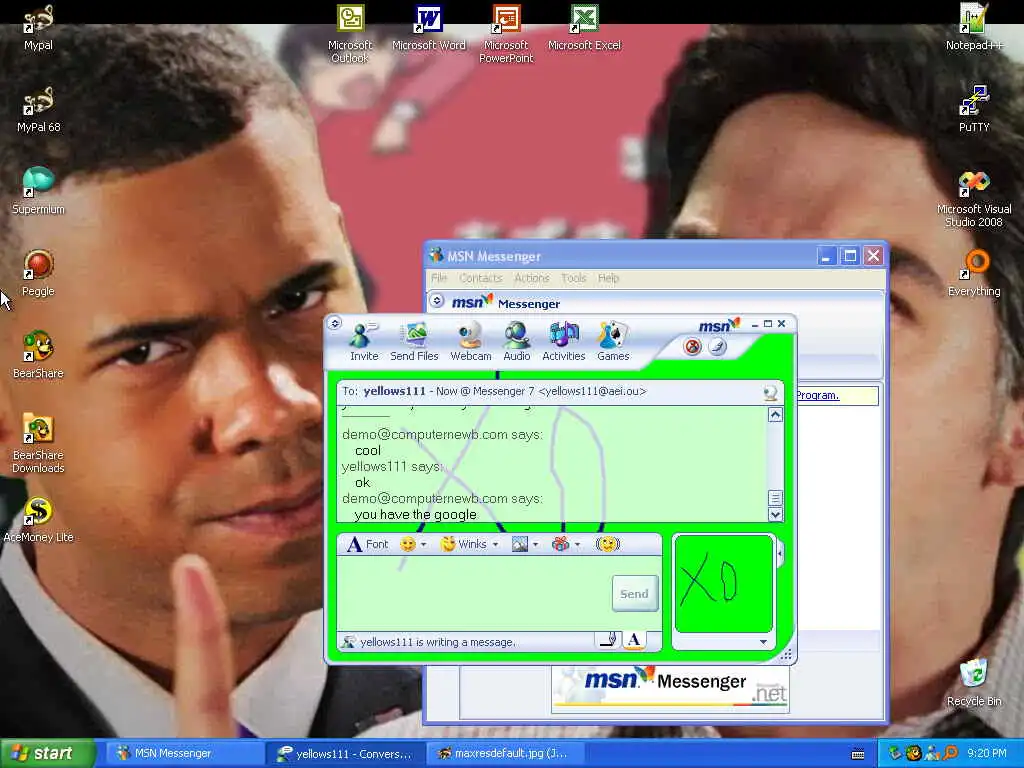The height and width of the screenshot is (768, 1024).
Task: Click the Windows Start button
Action: (x=47, y=753)
